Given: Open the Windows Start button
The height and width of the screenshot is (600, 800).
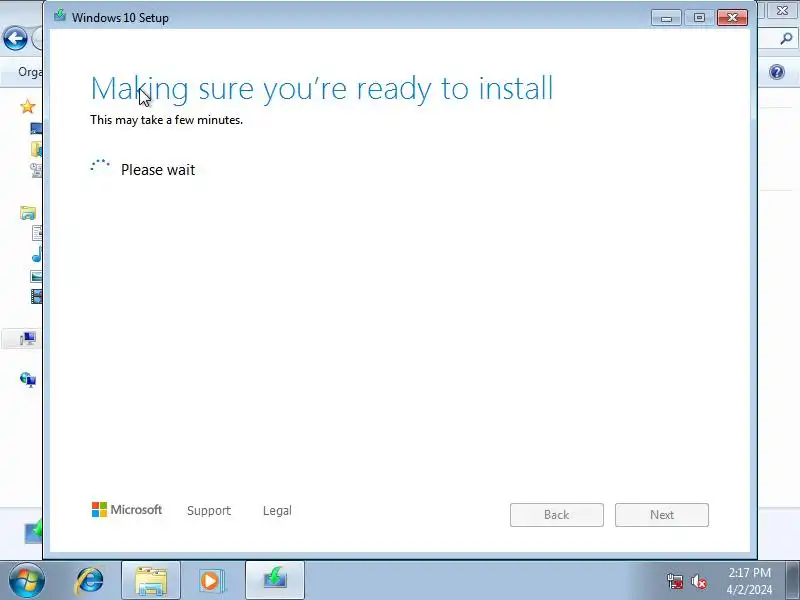Looking at the screenshot, I should tap(26, 581).
